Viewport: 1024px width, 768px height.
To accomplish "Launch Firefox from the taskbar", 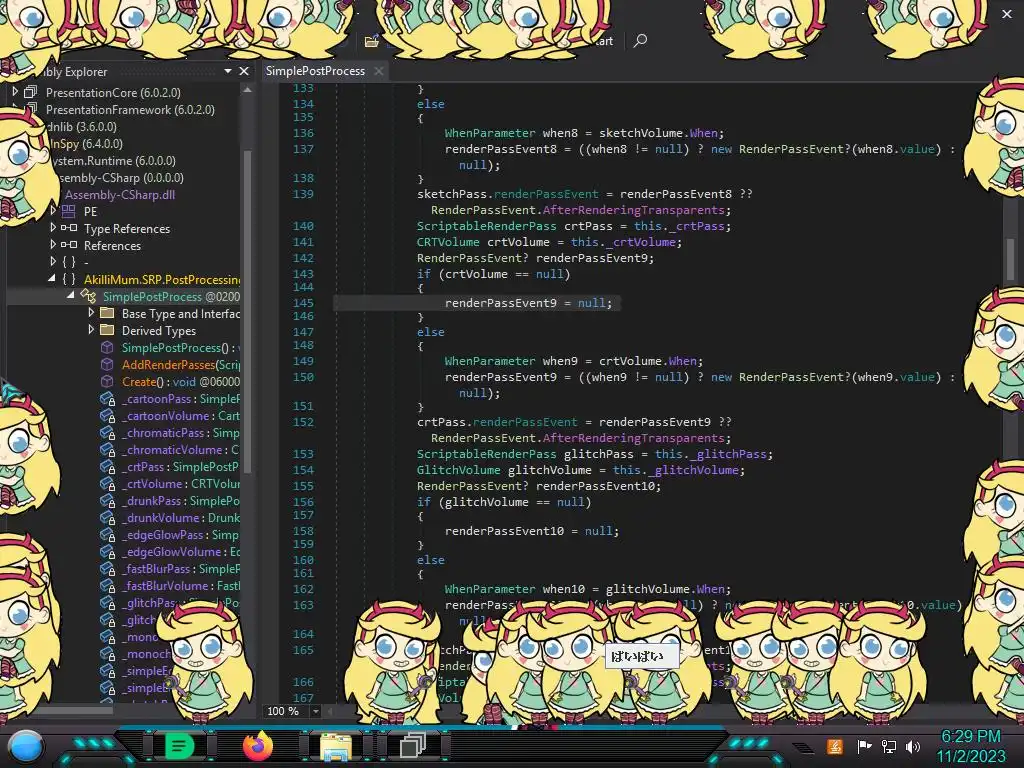I will [x=257, y=746].
